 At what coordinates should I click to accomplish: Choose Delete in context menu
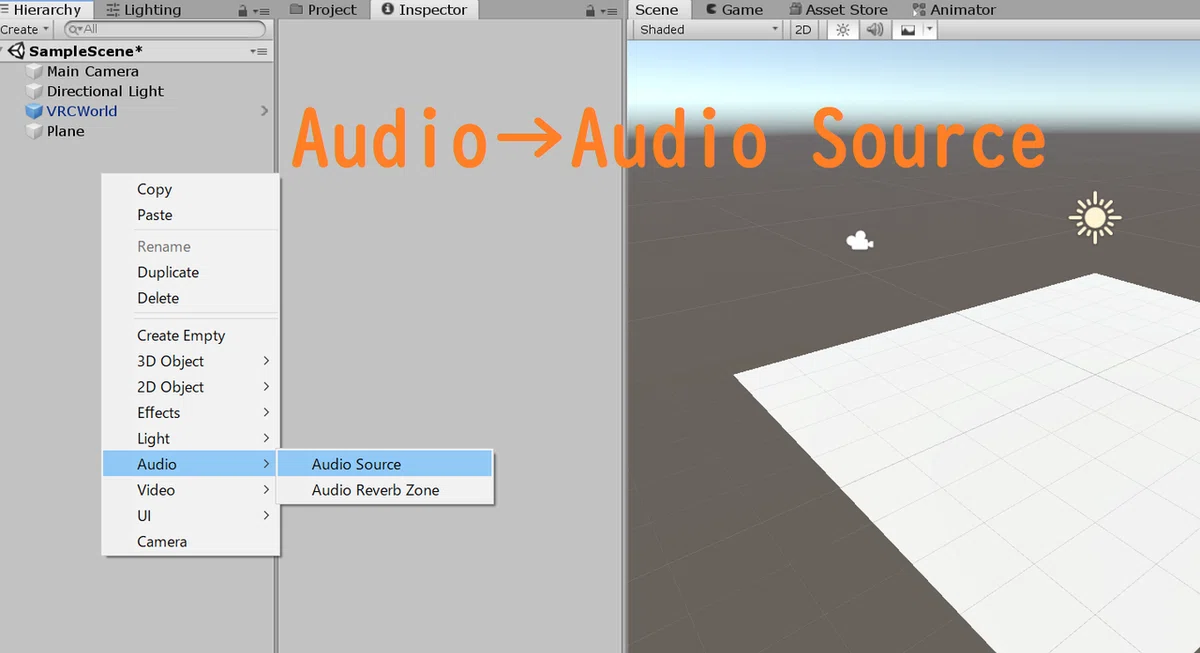pos(191,298)
